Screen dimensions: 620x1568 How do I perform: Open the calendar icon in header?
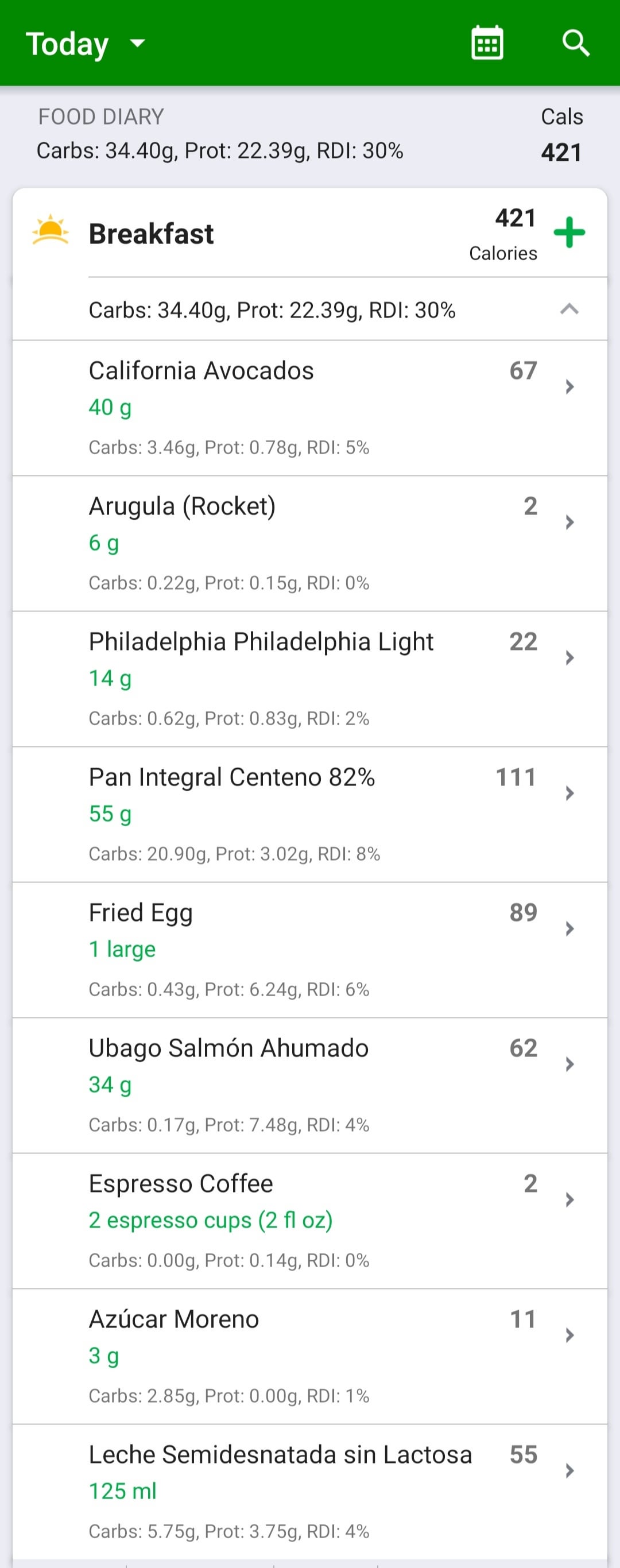pyautogui.click(x=487, y=43)
